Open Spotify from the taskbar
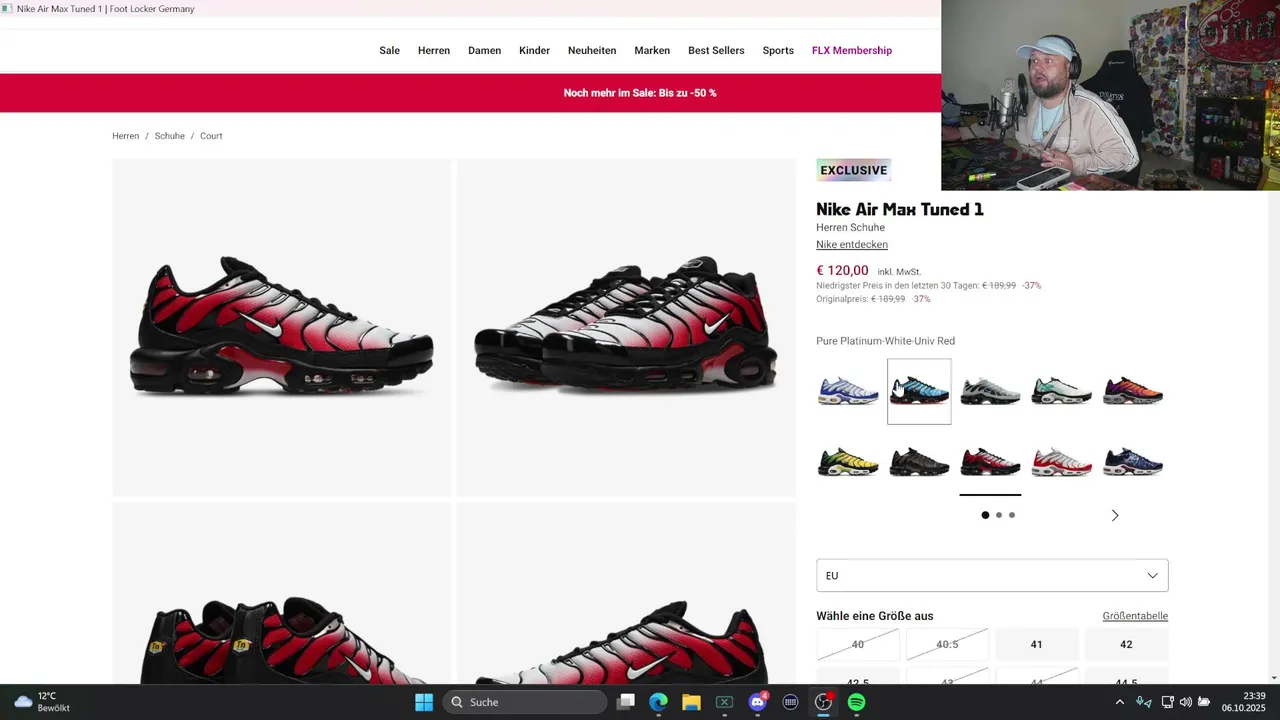 point(856,702)
